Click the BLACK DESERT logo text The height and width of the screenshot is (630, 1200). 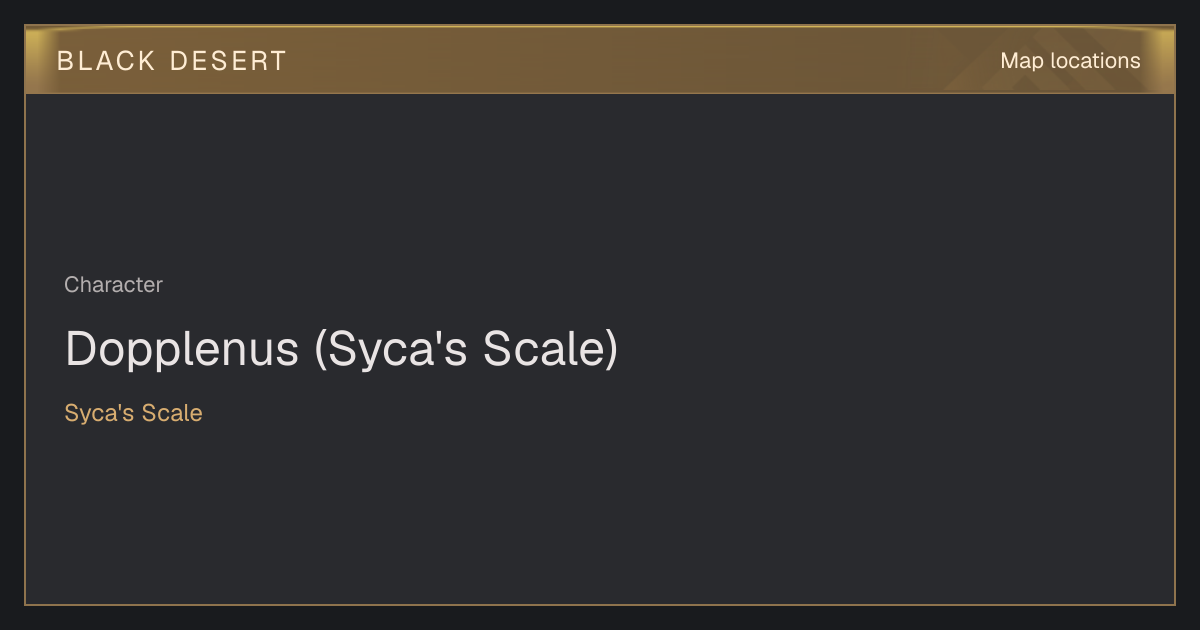[172, 61]
